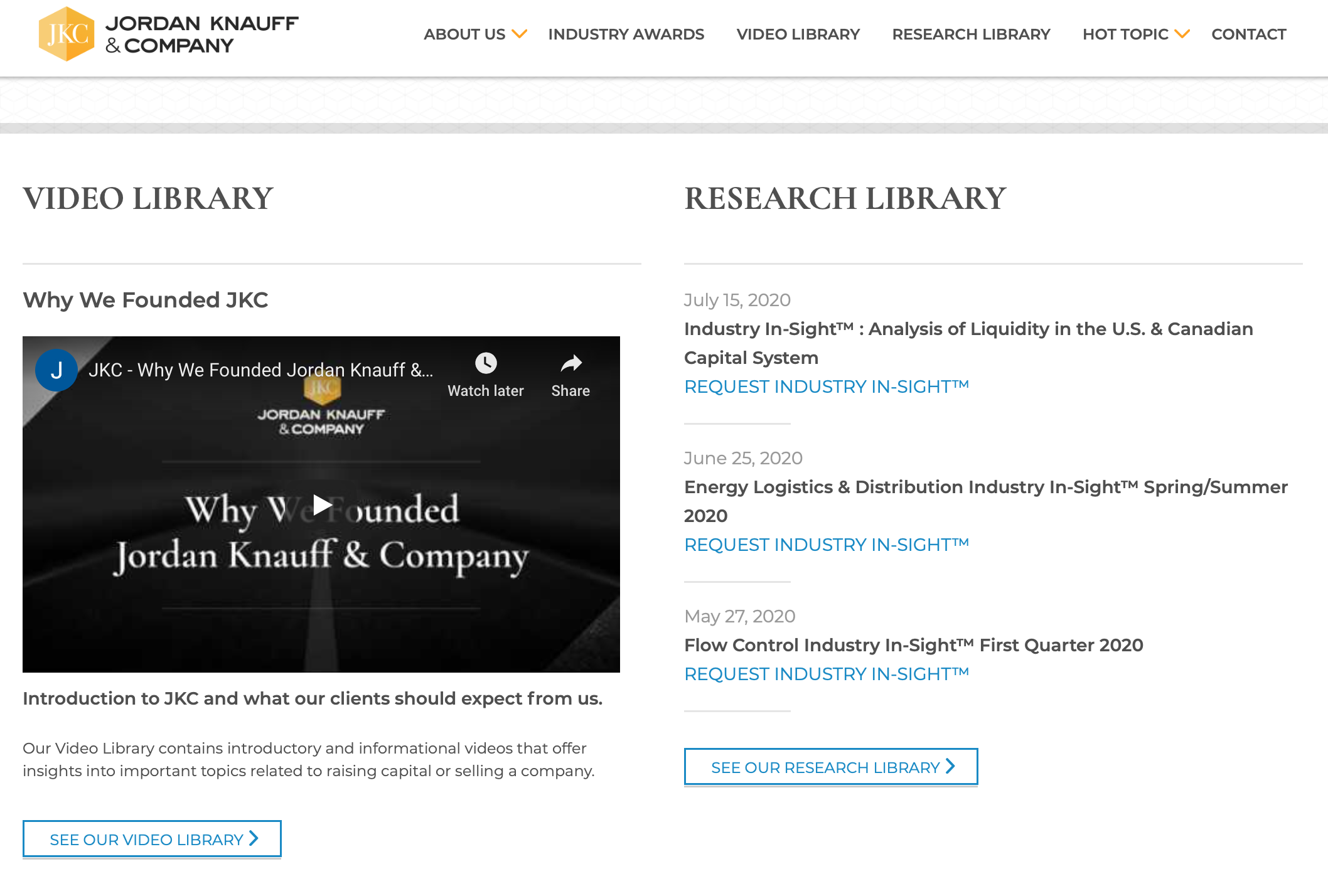This screenshot has height=896, width=1328.
Task: Click the Video Library section heading
Action: pos(148,198)
